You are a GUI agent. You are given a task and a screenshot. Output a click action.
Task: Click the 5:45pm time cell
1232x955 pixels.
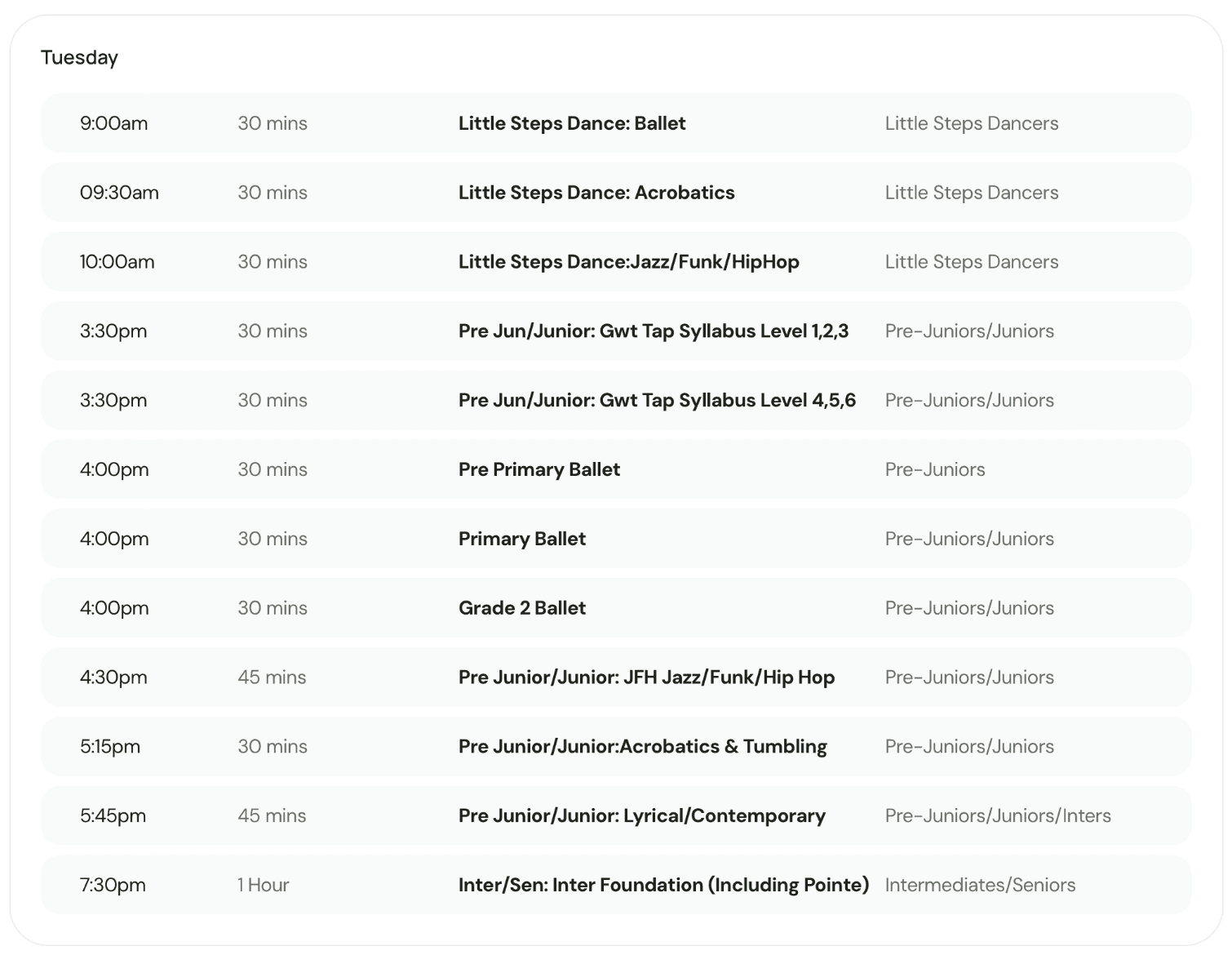coord(113,815)
